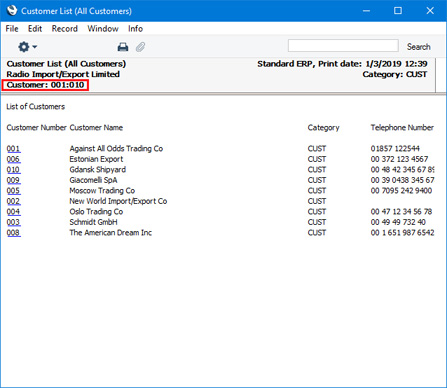Click telephone number 00 7095 242 9400

point(401,191)
